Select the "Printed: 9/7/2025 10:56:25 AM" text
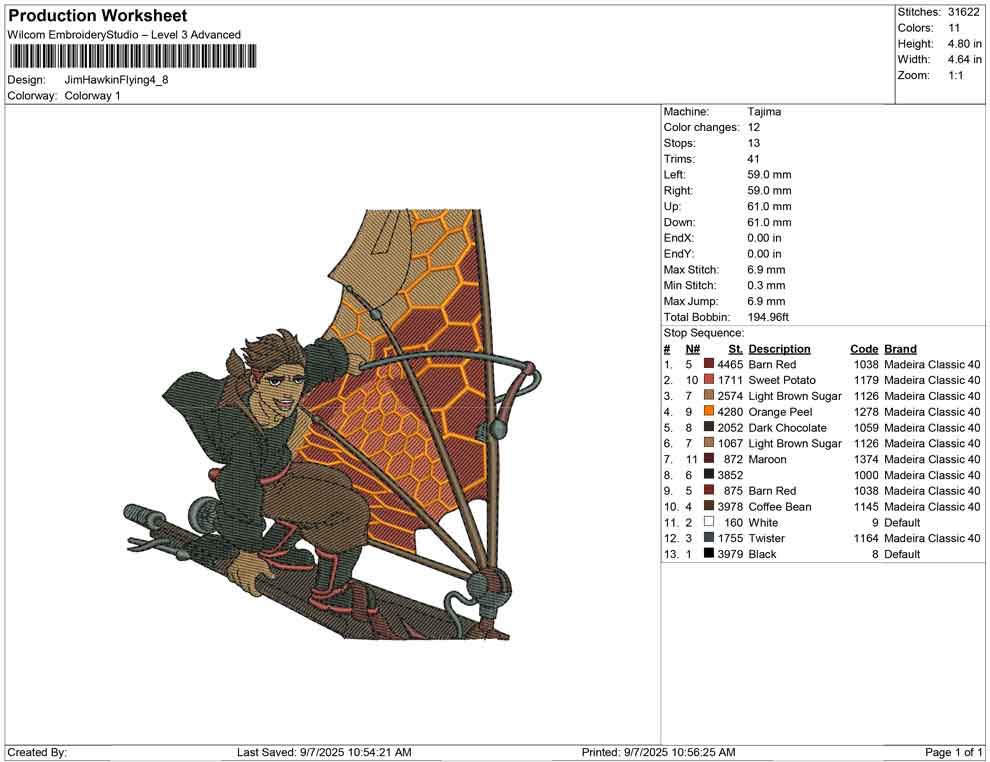 pyautogui.click(x=659, y=752)
